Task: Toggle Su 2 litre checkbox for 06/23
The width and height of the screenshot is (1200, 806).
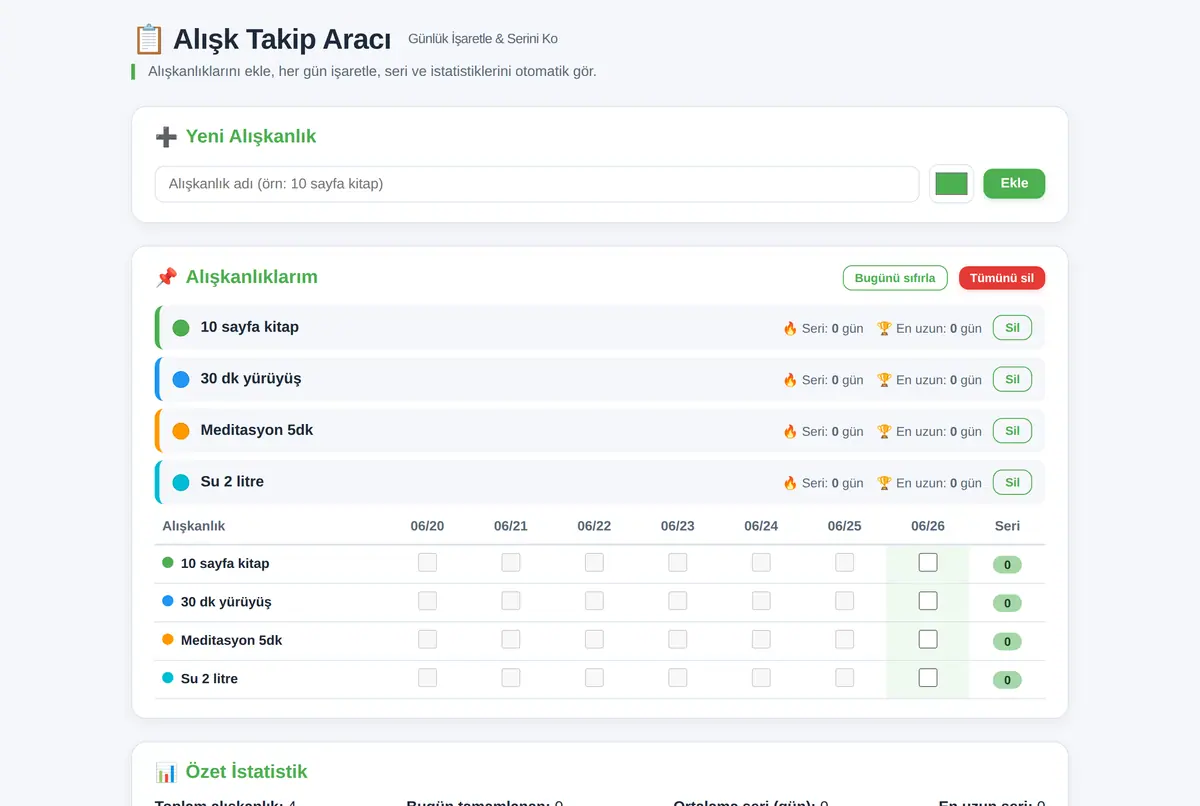Action: (678, 677)
